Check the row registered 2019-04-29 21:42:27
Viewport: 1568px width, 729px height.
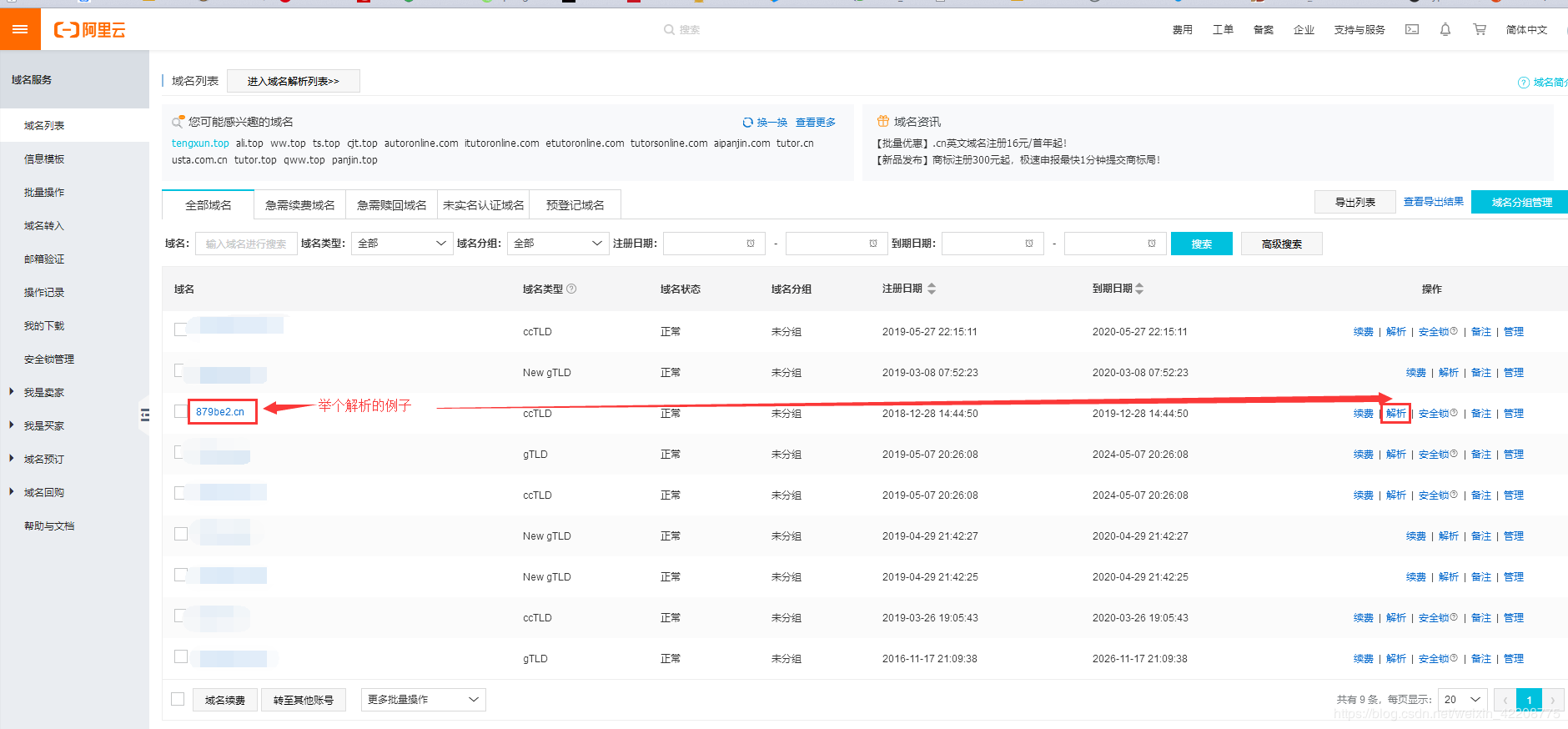(180, 534)
